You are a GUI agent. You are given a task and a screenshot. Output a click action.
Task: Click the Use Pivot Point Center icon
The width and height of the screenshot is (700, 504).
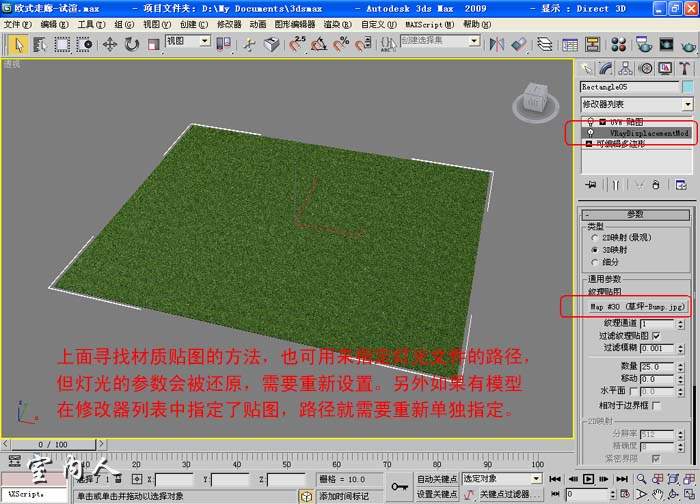coord(223,44)
